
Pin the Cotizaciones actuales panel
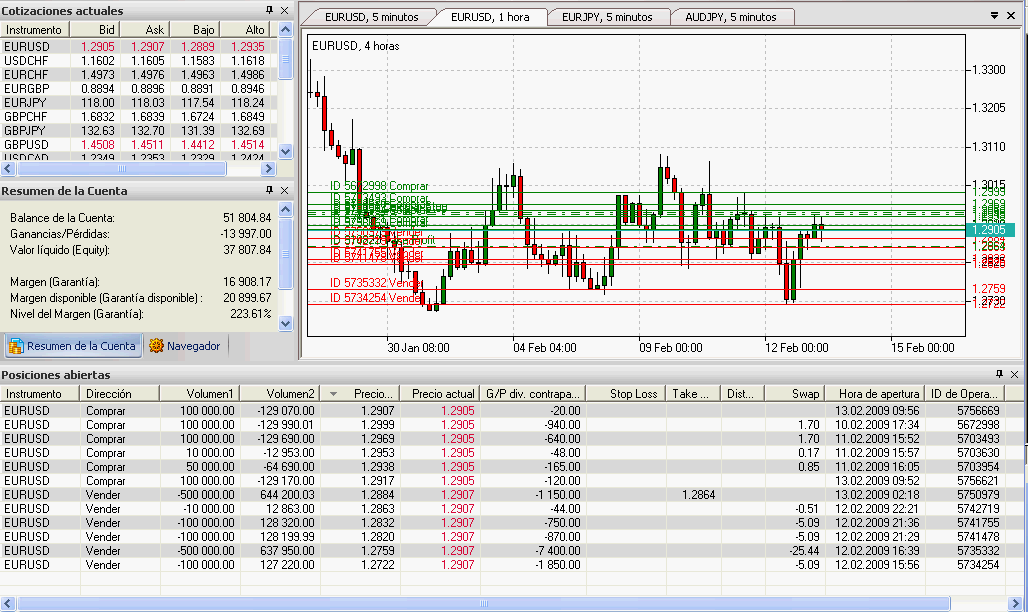pos(269,10)
